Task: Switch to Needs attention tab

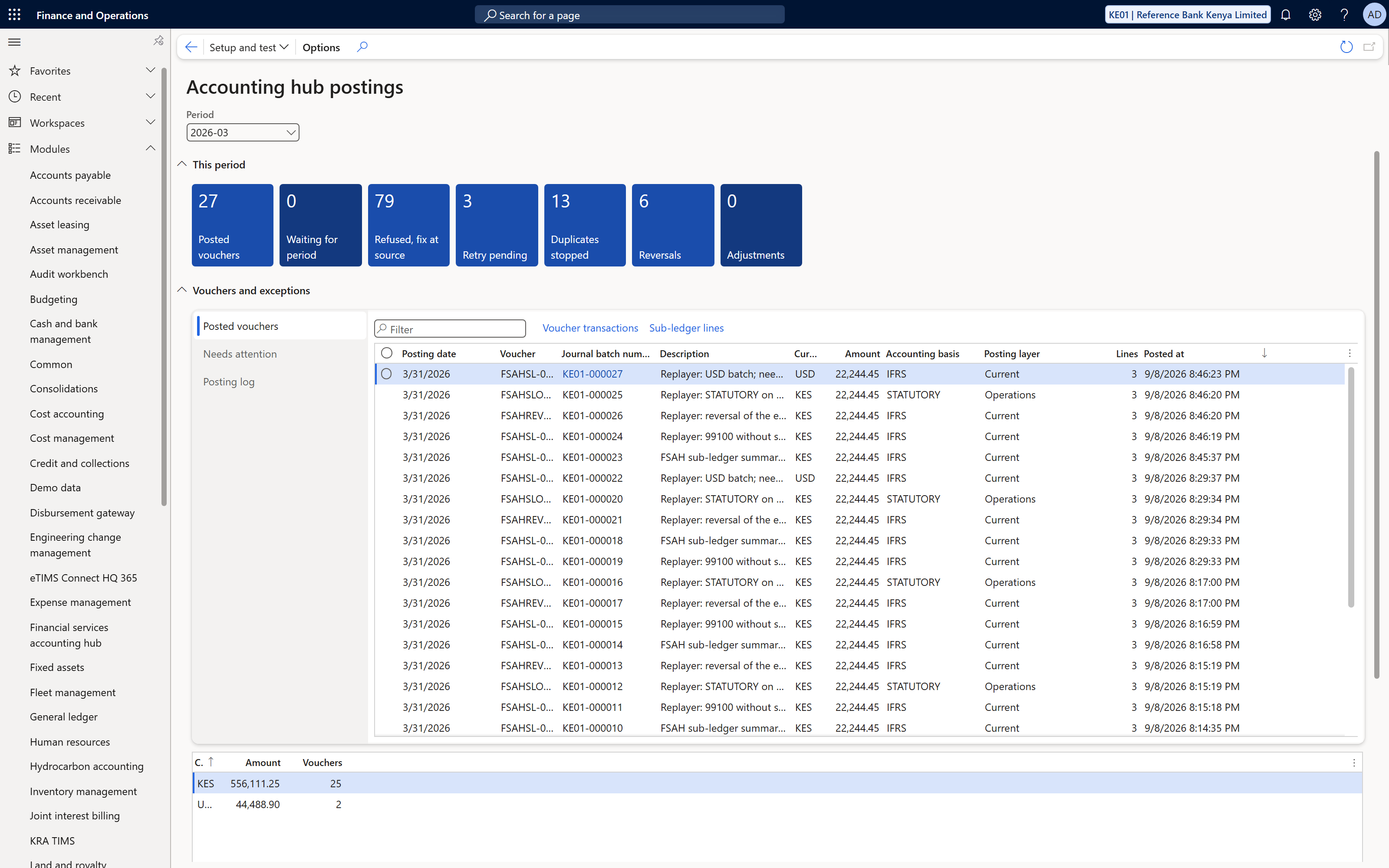Action: 240,354
